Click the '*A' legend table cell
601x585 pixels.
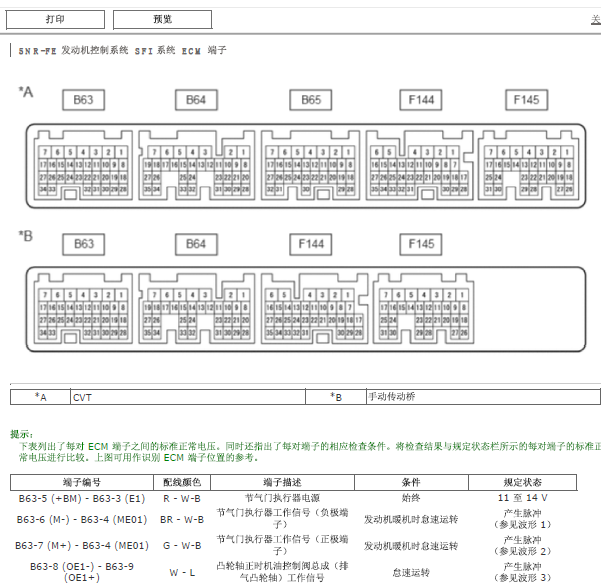[x=40, y=397]
